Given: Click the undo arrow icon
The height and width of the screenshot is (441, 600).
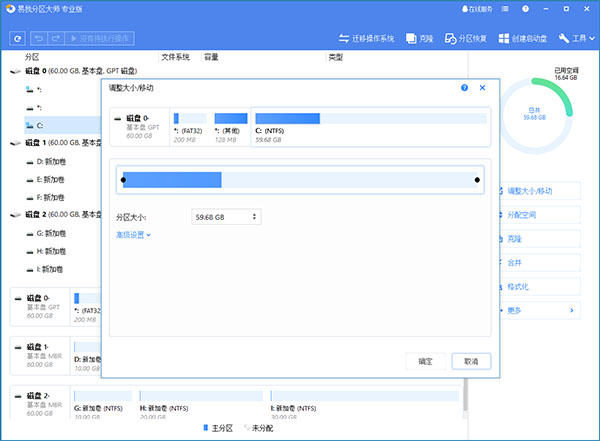Looking at the screenshot, I should (x=40, y=38).
